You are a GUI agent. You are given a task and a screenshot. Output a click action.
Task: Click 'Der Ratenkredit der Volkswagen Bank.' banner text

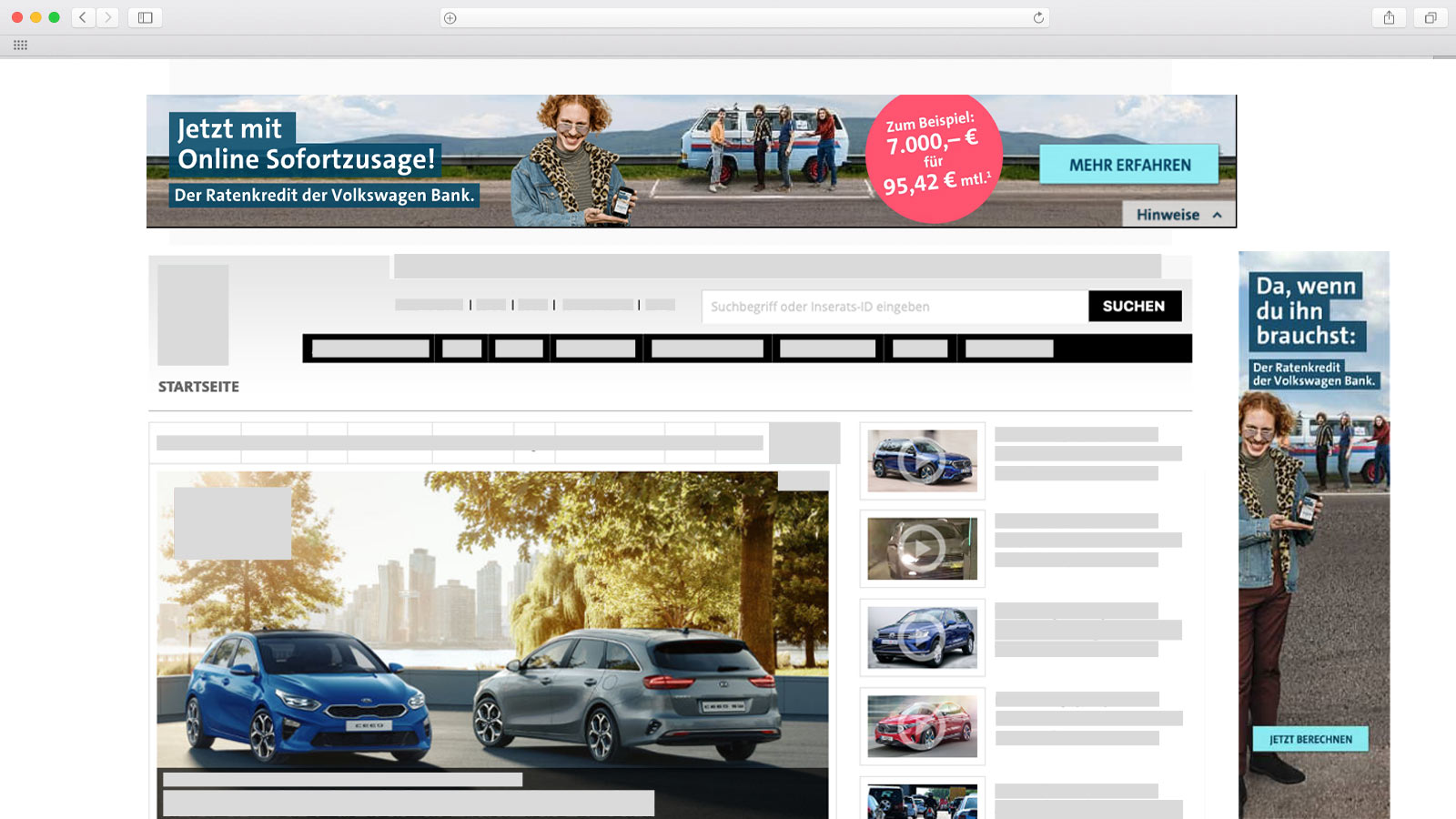[324, 195]
